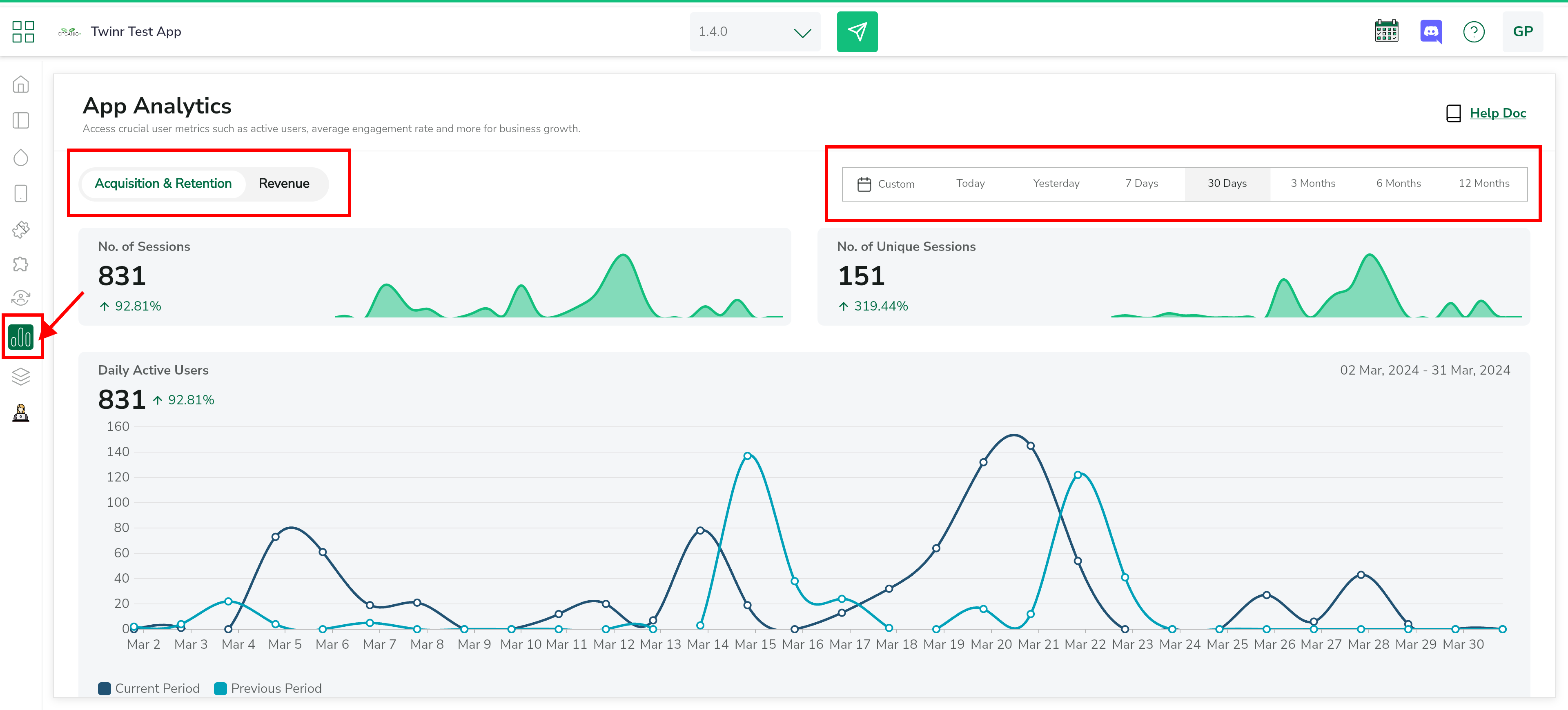Click the home icon in sidebar
The image size is (1568, 710).
pyautogui.click(x=21, y=84)
